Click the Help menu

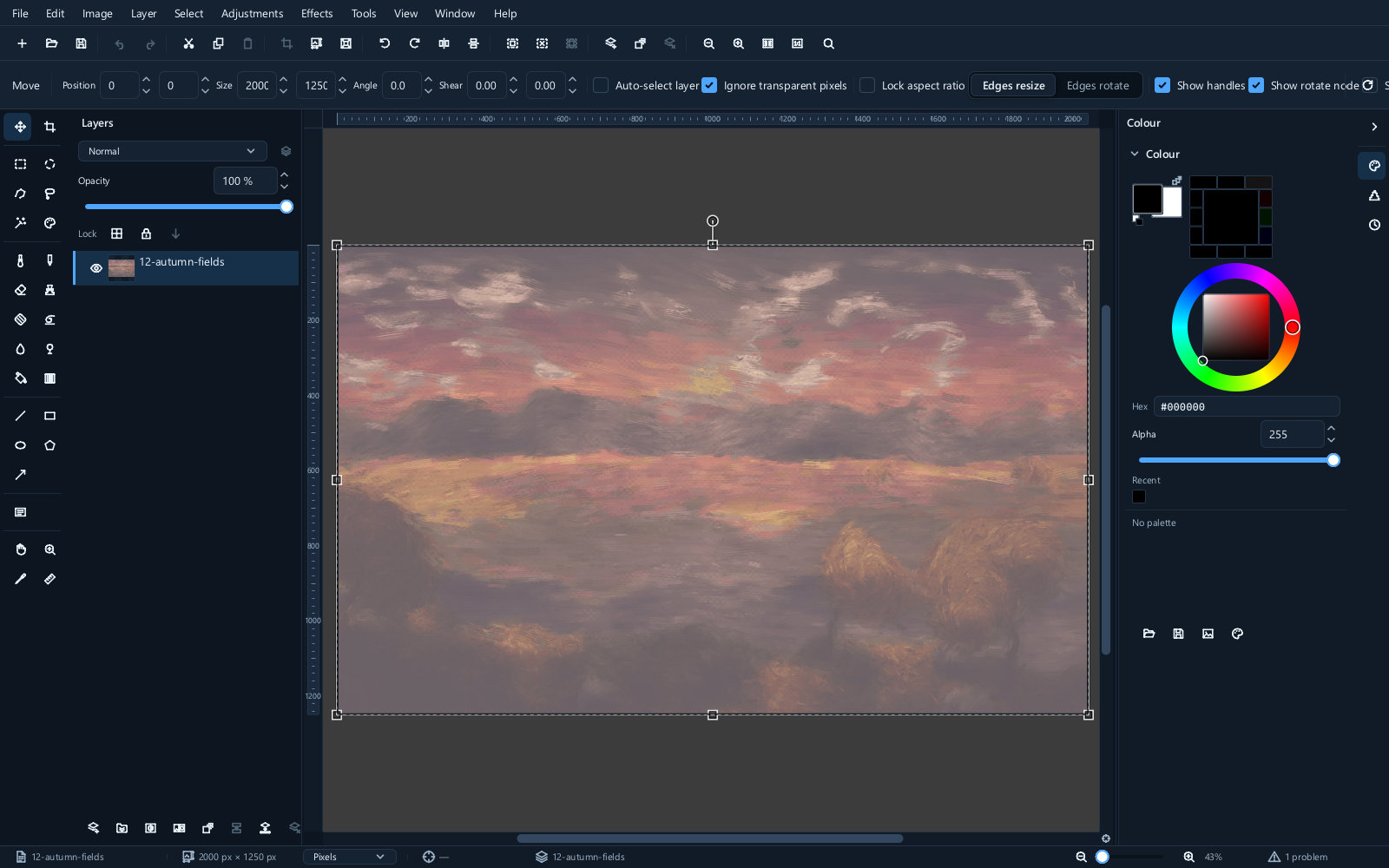point(505,13)
